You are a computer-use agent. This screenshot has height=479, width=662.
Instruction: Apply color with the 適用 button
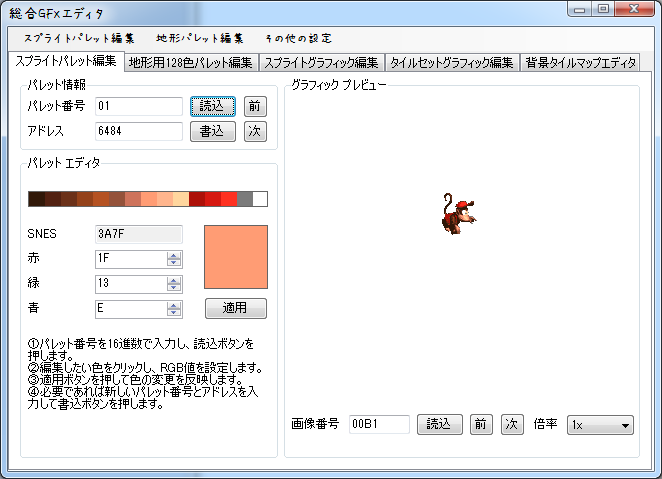click(236, 308)
